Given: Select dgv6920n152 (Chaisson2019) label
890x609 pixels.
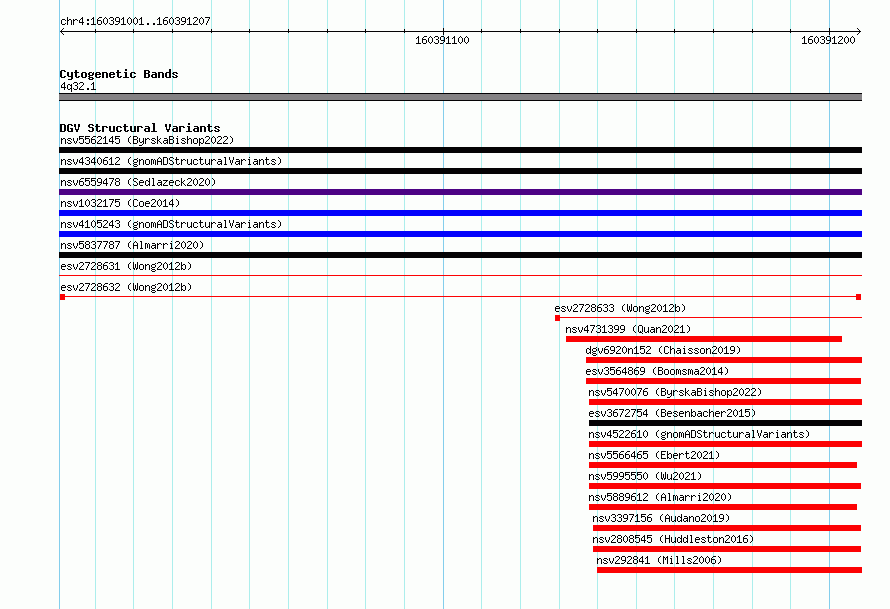Looking at the screenshot, I should point(663,350).
